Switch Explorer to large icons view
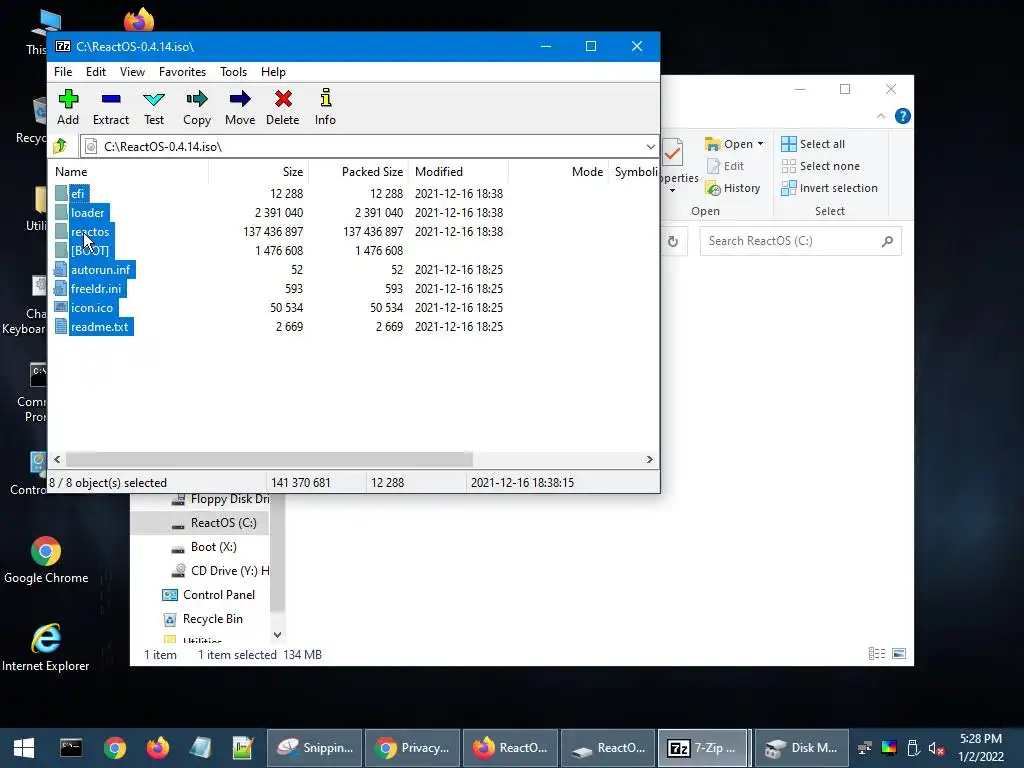 899,654
